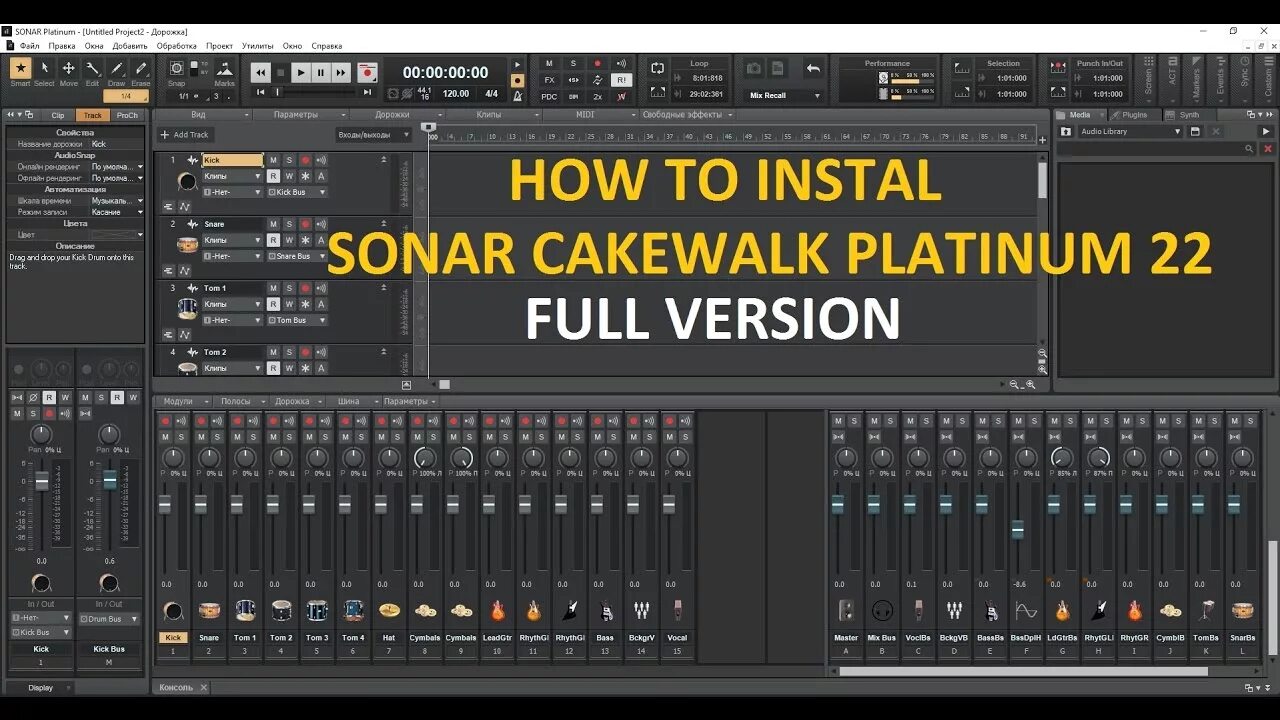Click the Master bus volume fader

838,505
